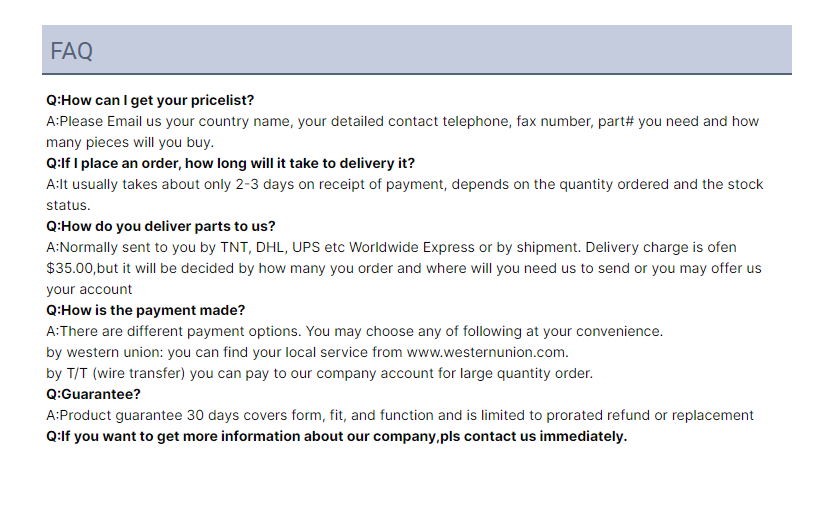Click the word 'status.' under delivery answer

(68, 205)
